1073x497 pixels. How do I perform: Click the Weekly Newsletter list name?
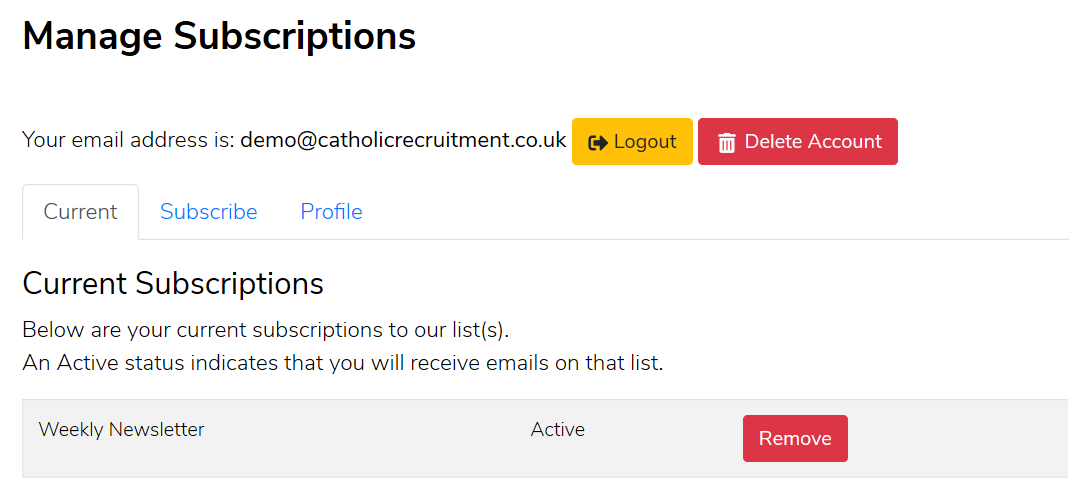(x=121, y=430)
